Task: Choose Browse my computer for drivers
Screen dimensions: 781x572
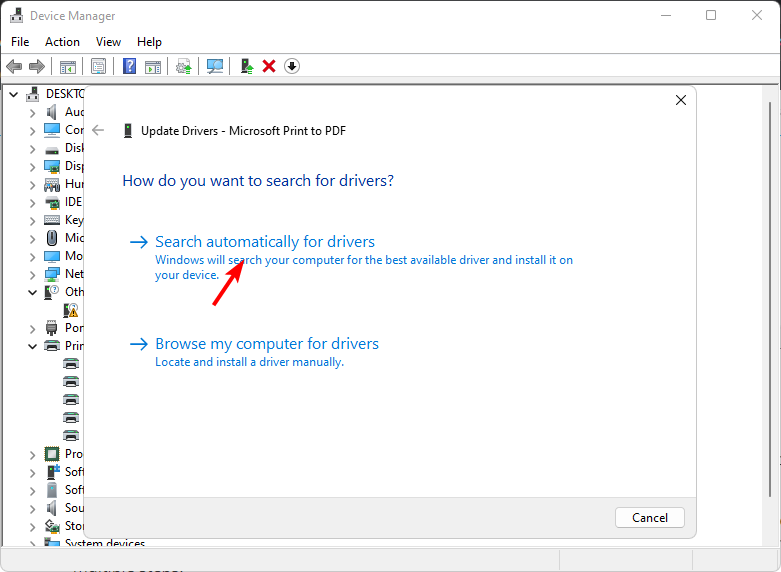Action: tap(267, 344)
